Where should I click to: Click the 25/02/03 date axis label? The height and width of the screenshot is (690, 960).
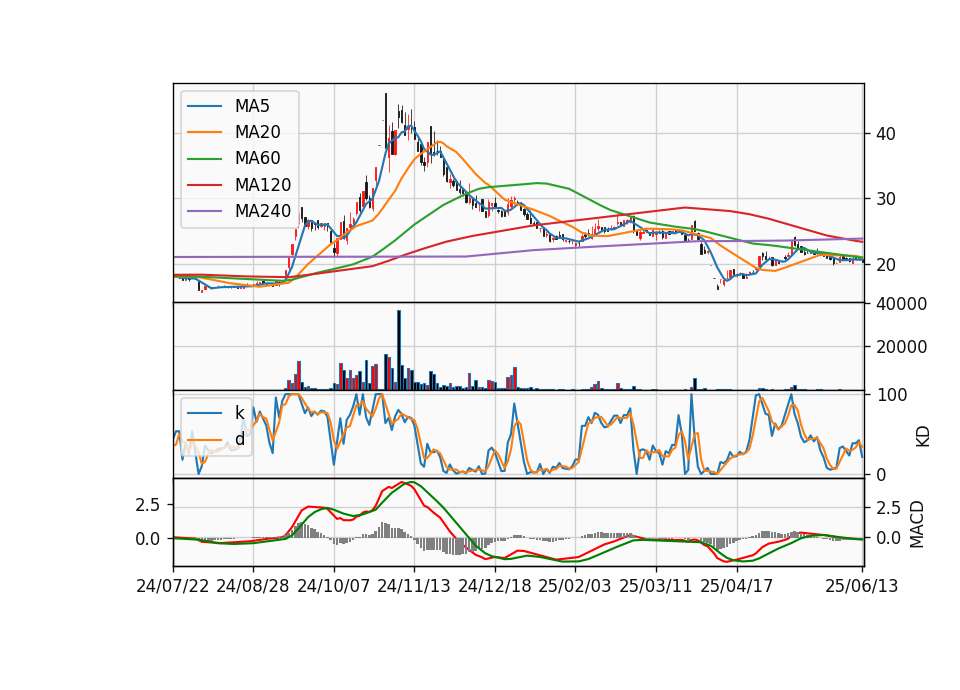tap(575, 586)
